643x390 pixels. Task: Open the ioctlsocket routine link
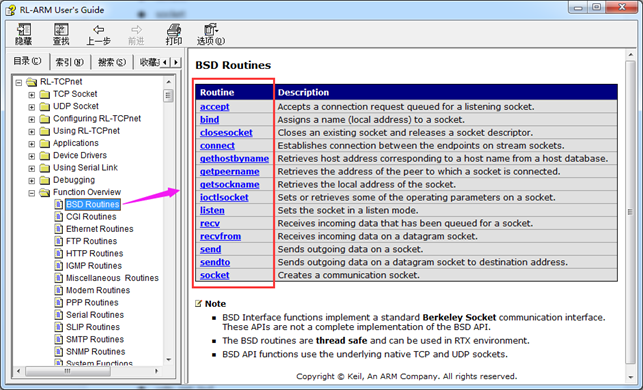pyautogui.click(x=224, y=197)
